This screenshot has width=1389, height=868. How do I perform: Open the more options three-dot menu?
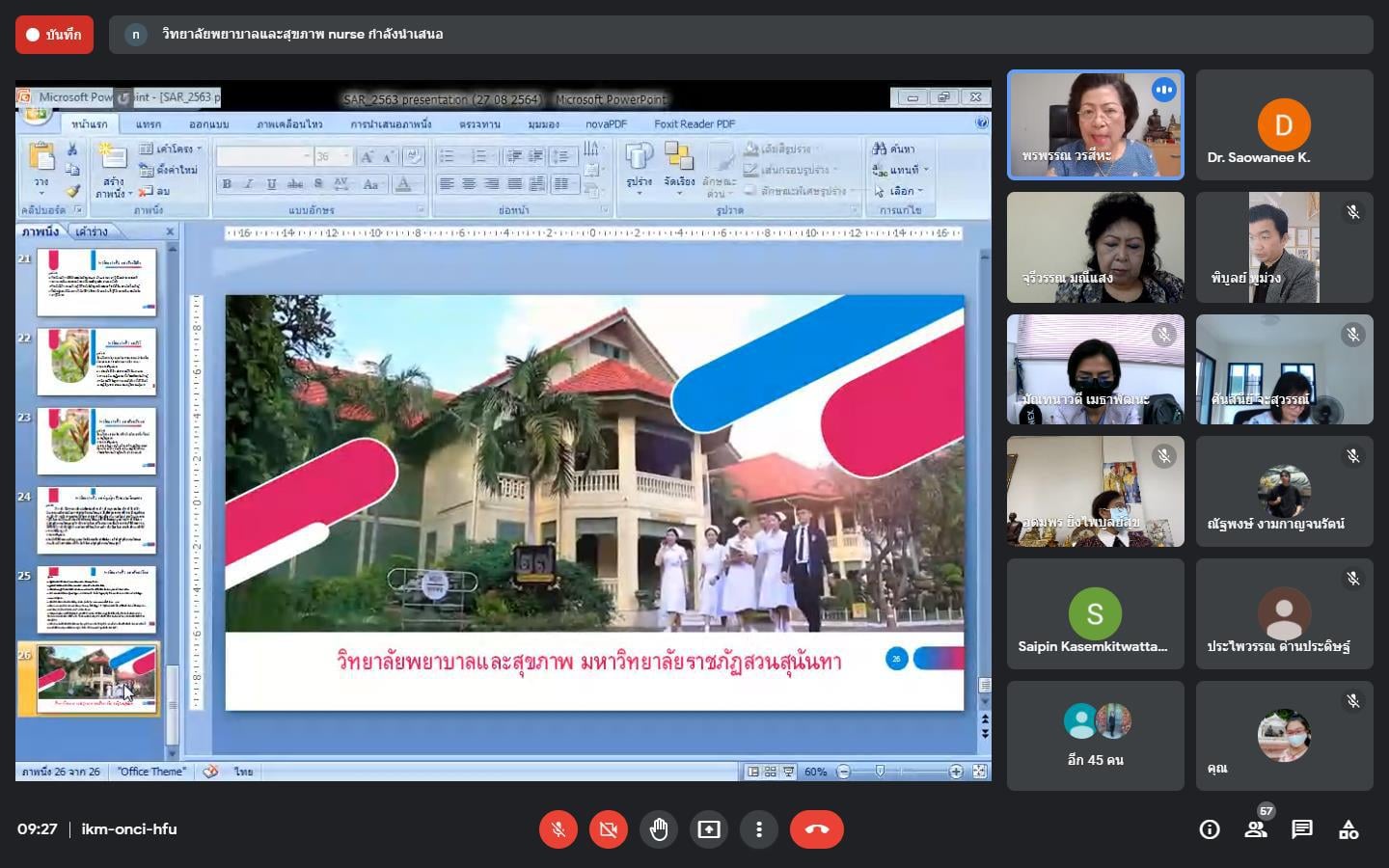click(759, 829)
